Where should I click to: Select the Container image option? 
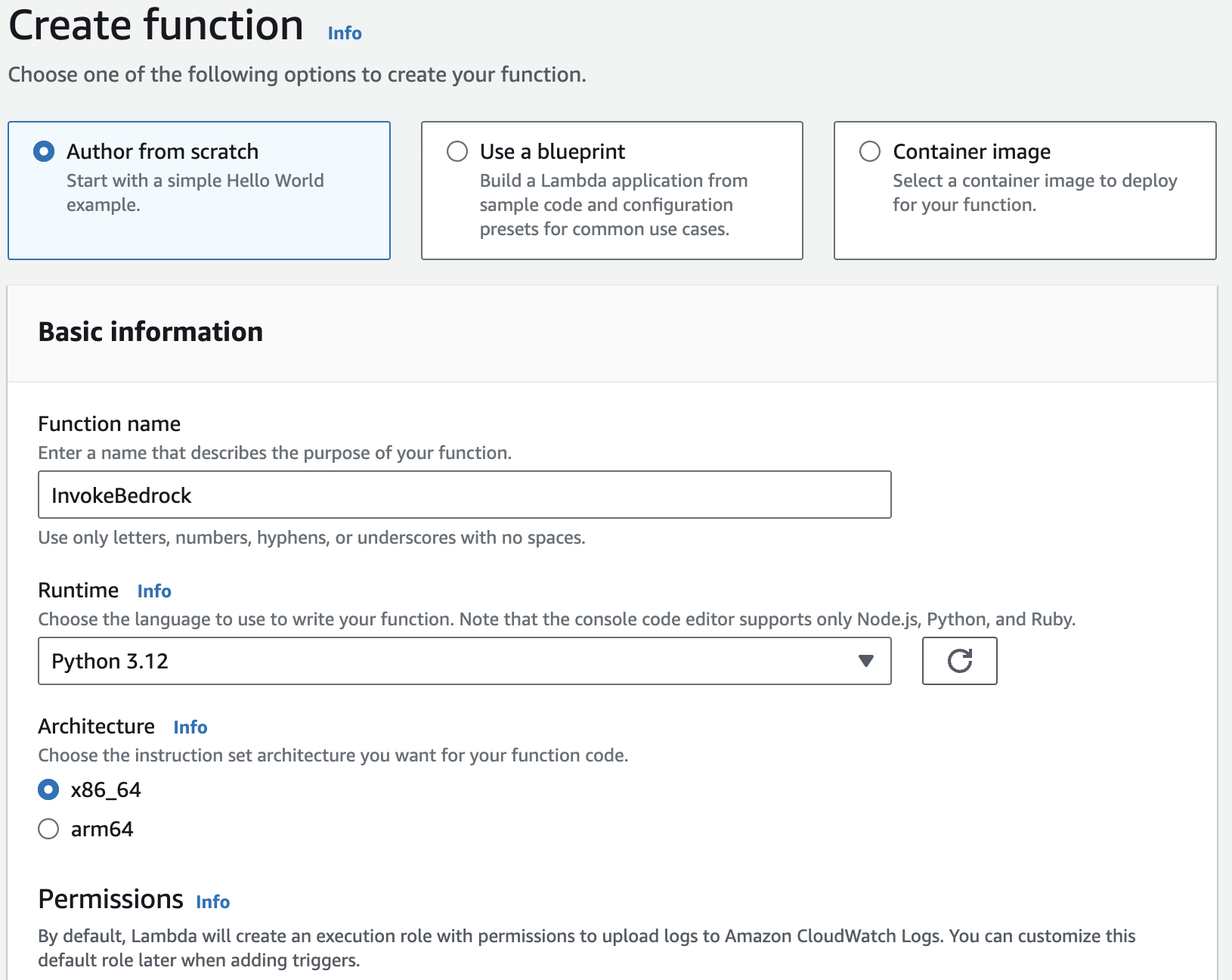pos(870,151)
